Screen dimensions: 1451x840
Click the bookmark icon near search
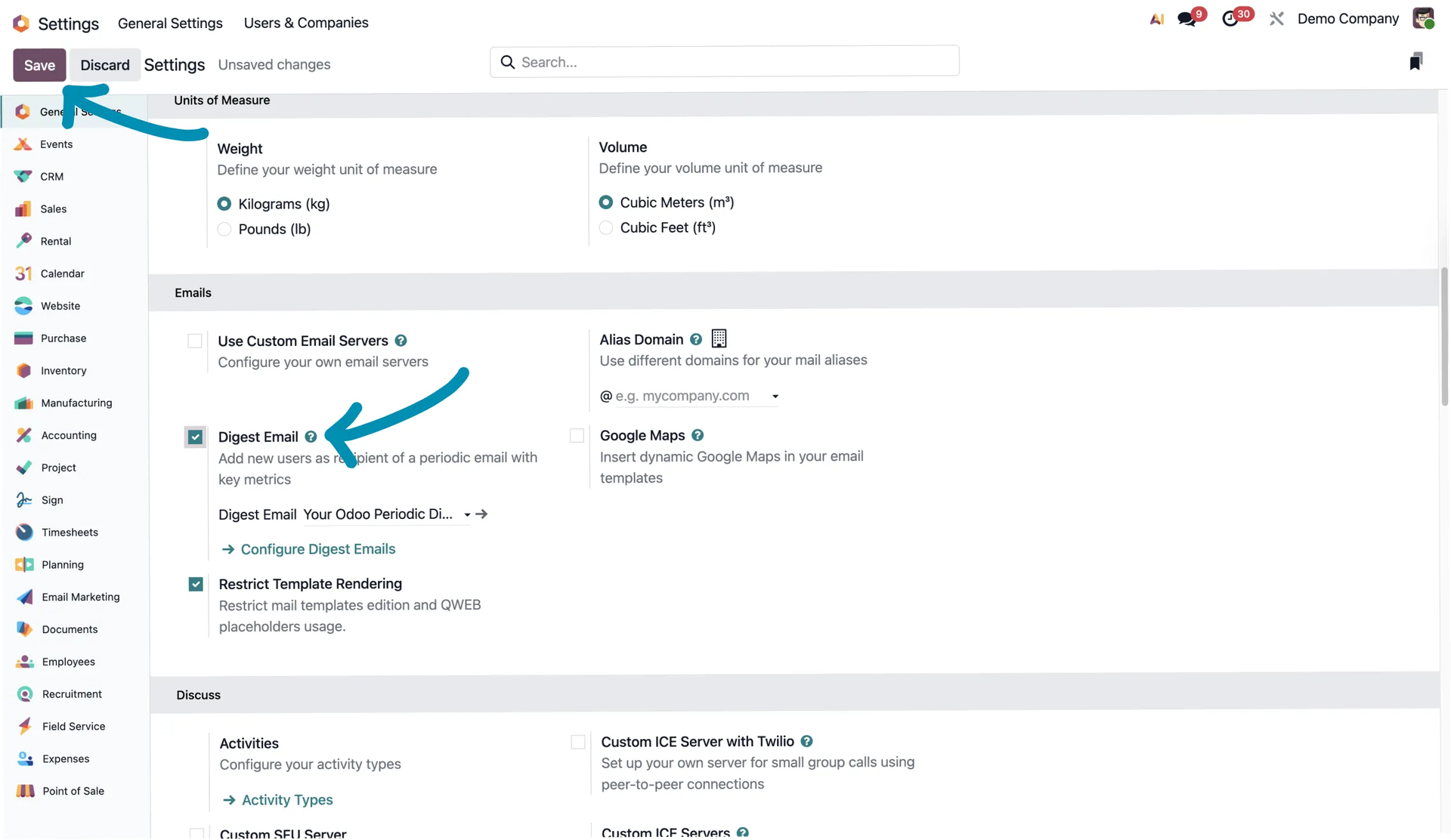click(x=1415, y=61)
